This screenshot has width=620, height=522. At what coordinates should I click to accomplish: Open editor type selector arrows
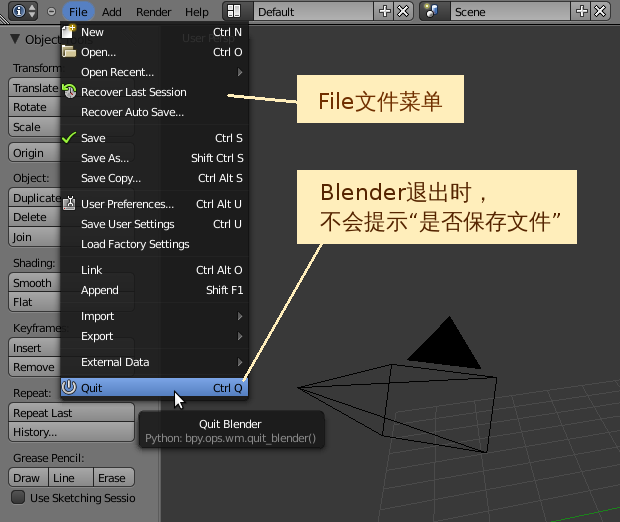(32, 11)
